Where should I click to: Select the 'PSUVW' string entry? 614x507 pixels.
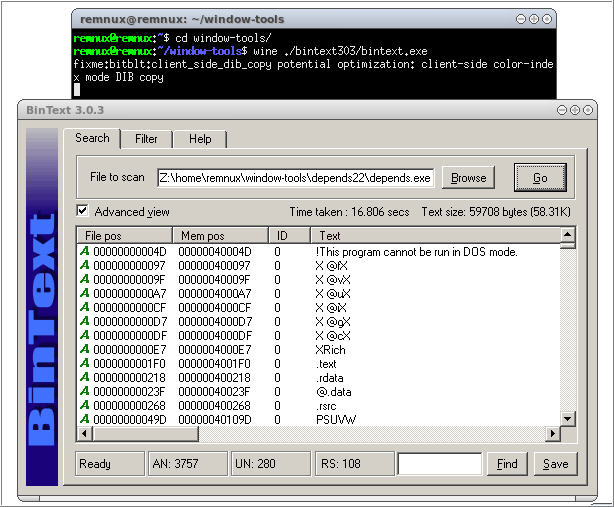(x=336, y=420)
